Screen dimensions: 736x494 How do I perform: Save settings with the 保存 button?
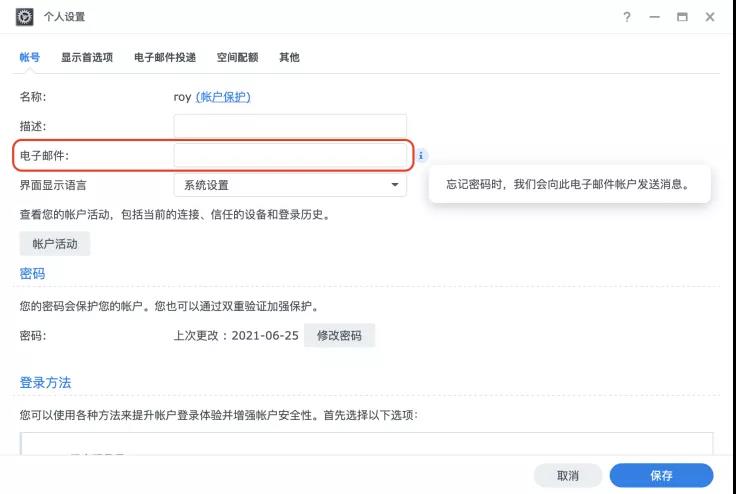661,476
